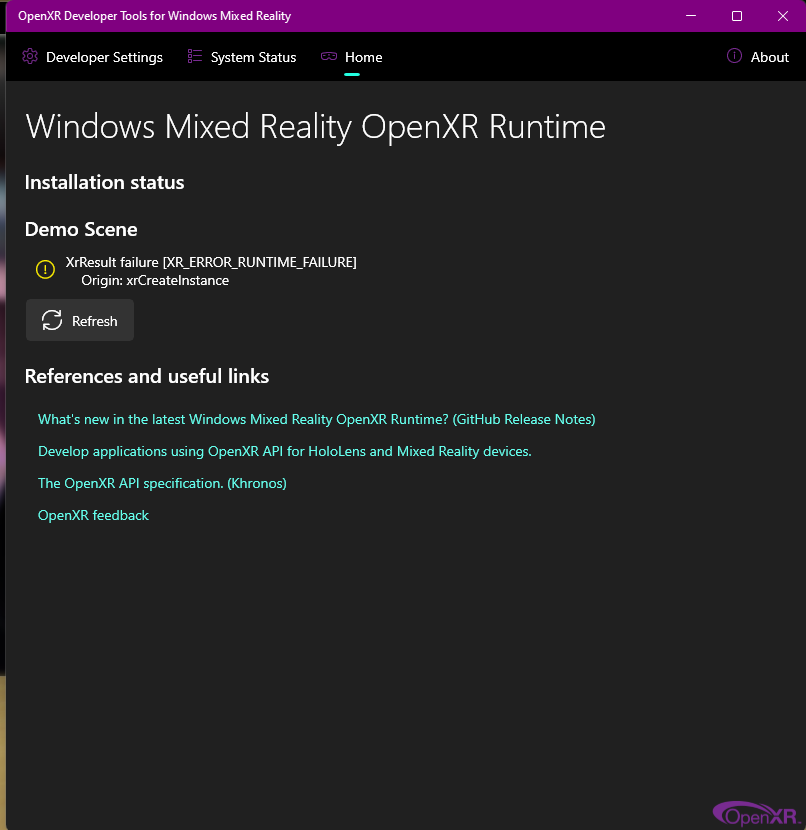Open the OpenXR feedback link
Viewport: 806px width, 830px height.
[x=93, y=515]
